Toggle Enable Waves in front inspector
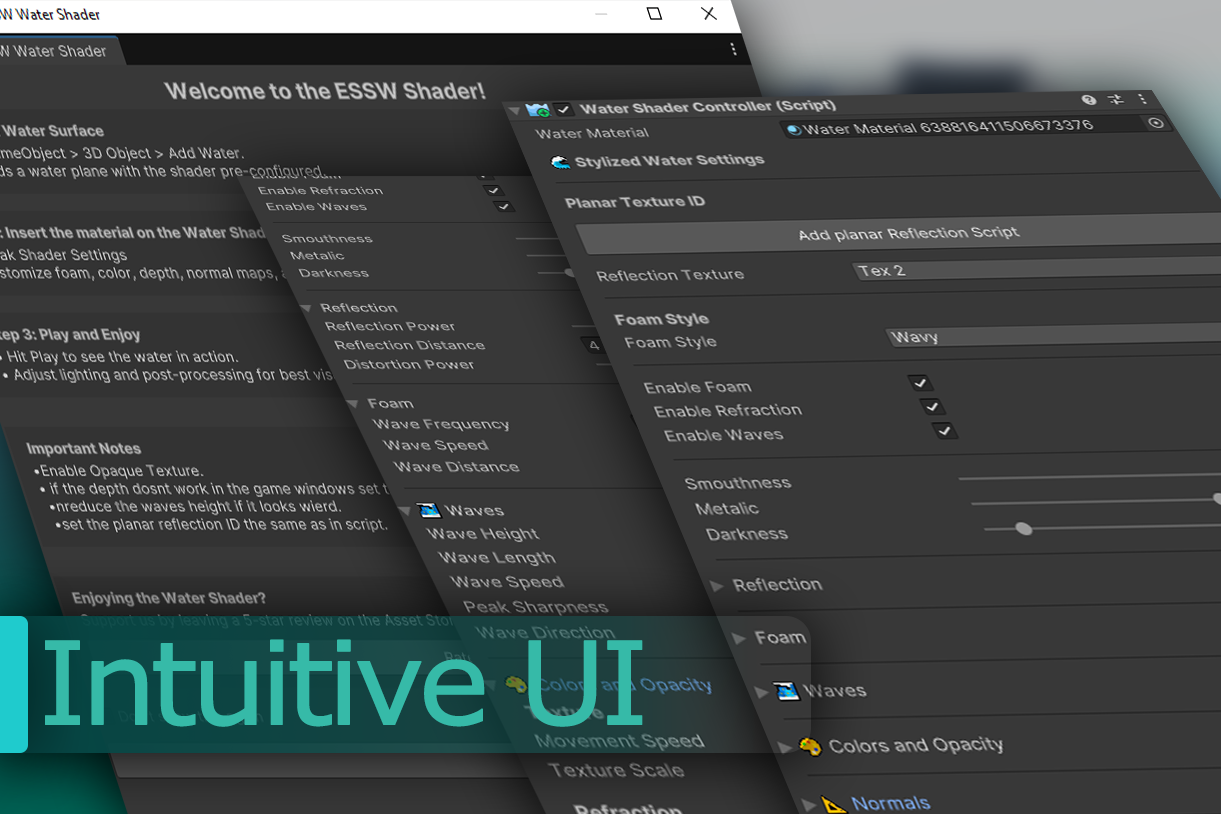Viewport: 1221px width, 814px height. [944, 431]
